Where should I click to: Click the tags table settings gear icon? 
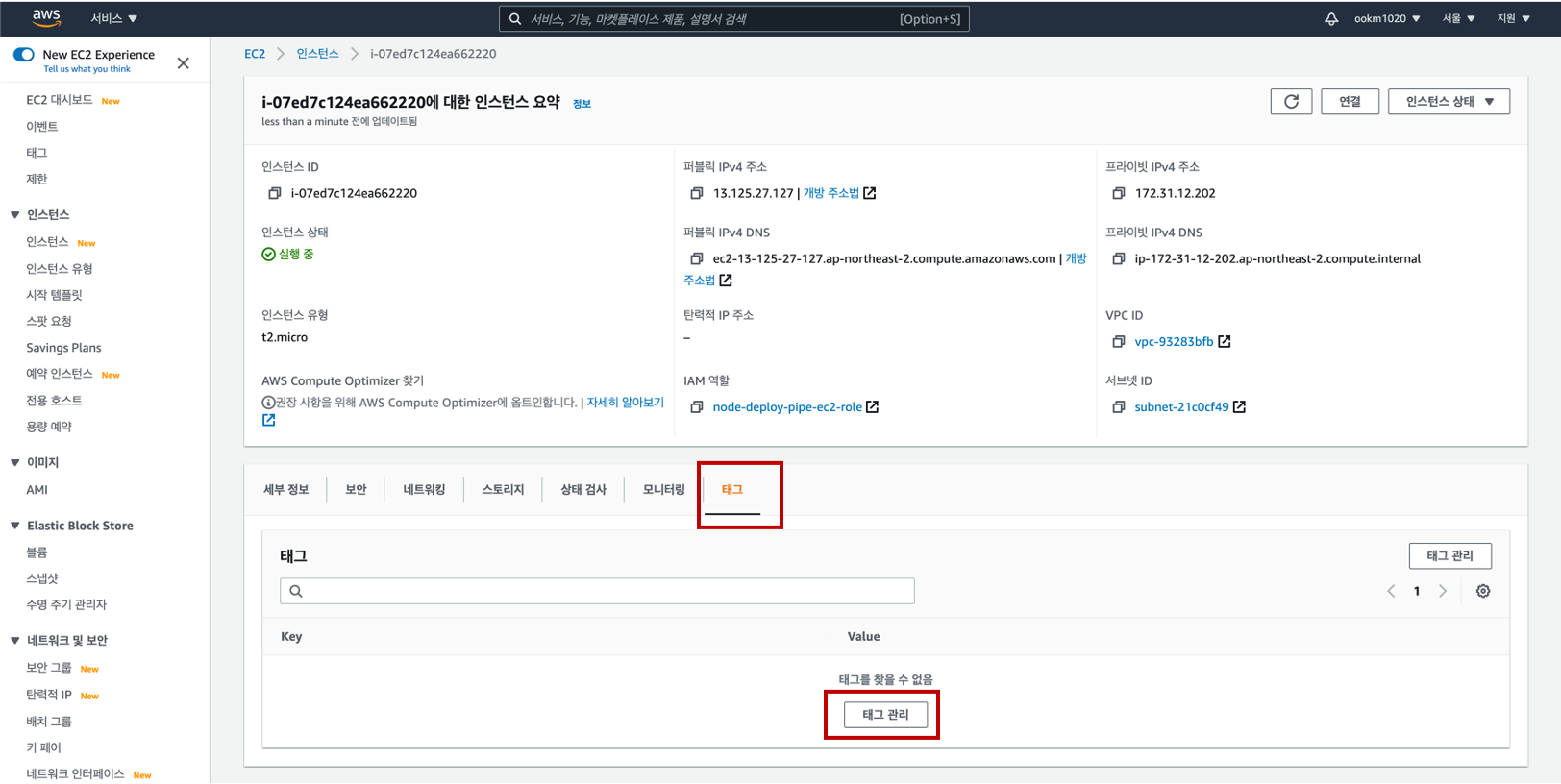[x=1483, y=591]
